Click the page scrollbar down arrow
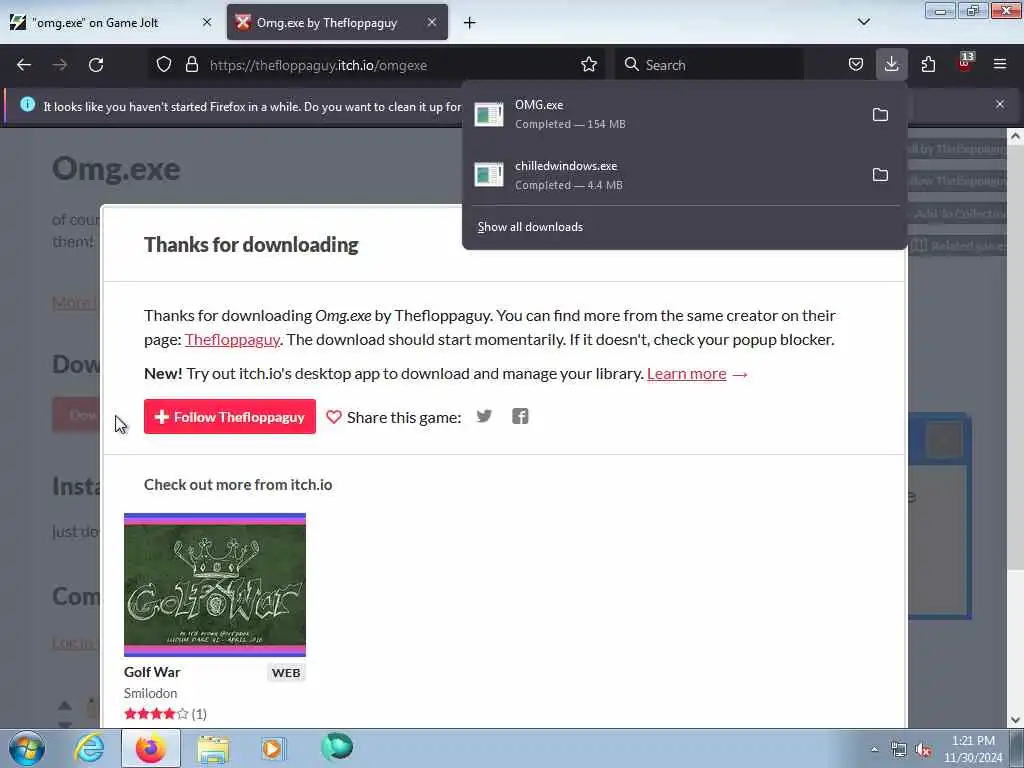 1015,720
